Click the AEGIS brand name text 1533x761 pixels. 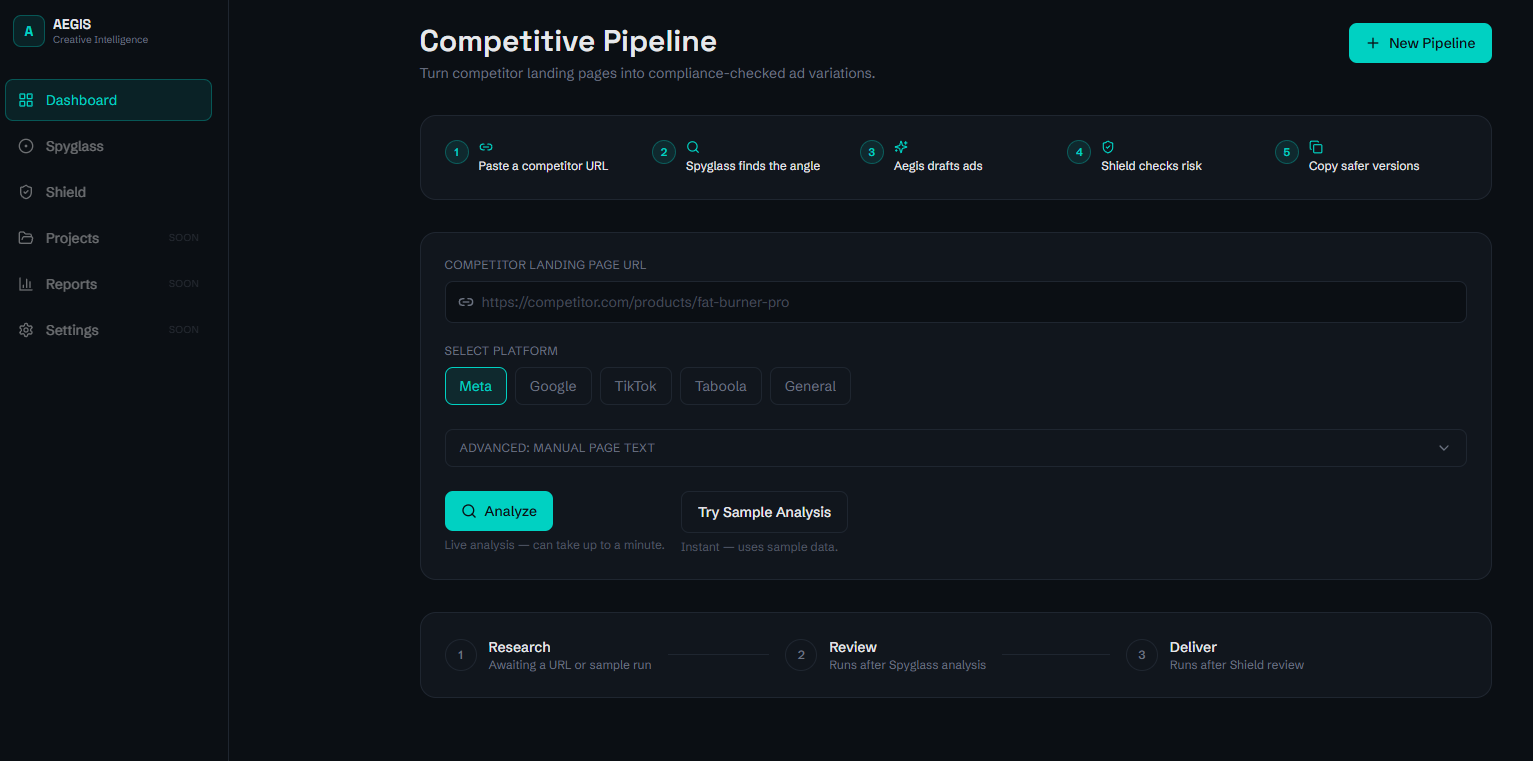72,24
